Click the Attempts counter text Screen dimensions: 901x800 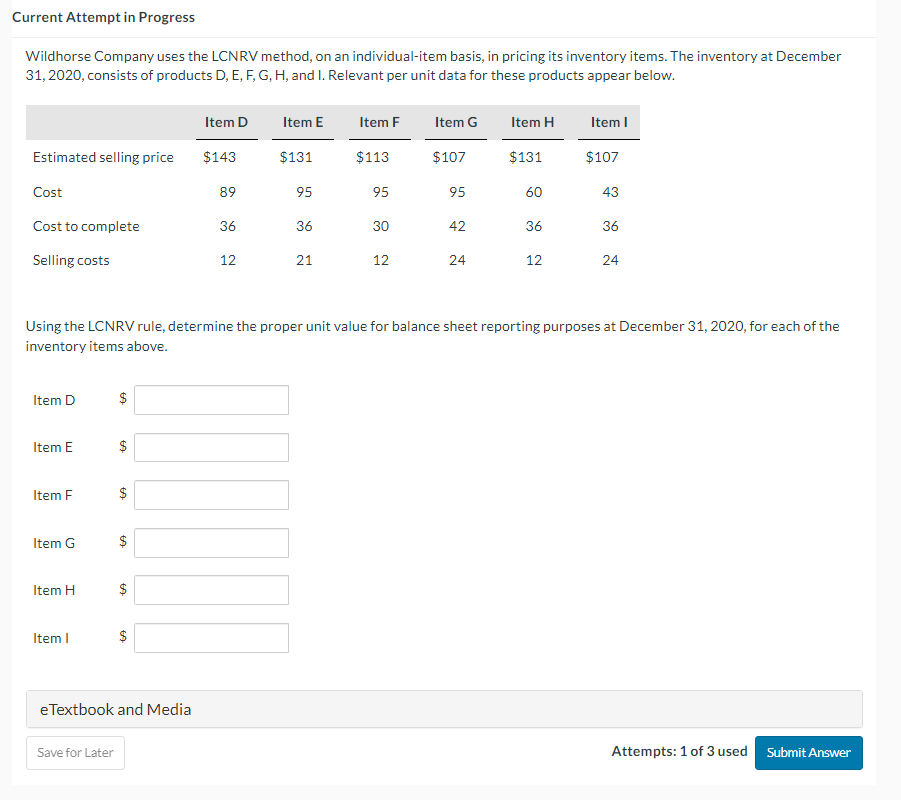pyautogui.click(x=679, y=751)
